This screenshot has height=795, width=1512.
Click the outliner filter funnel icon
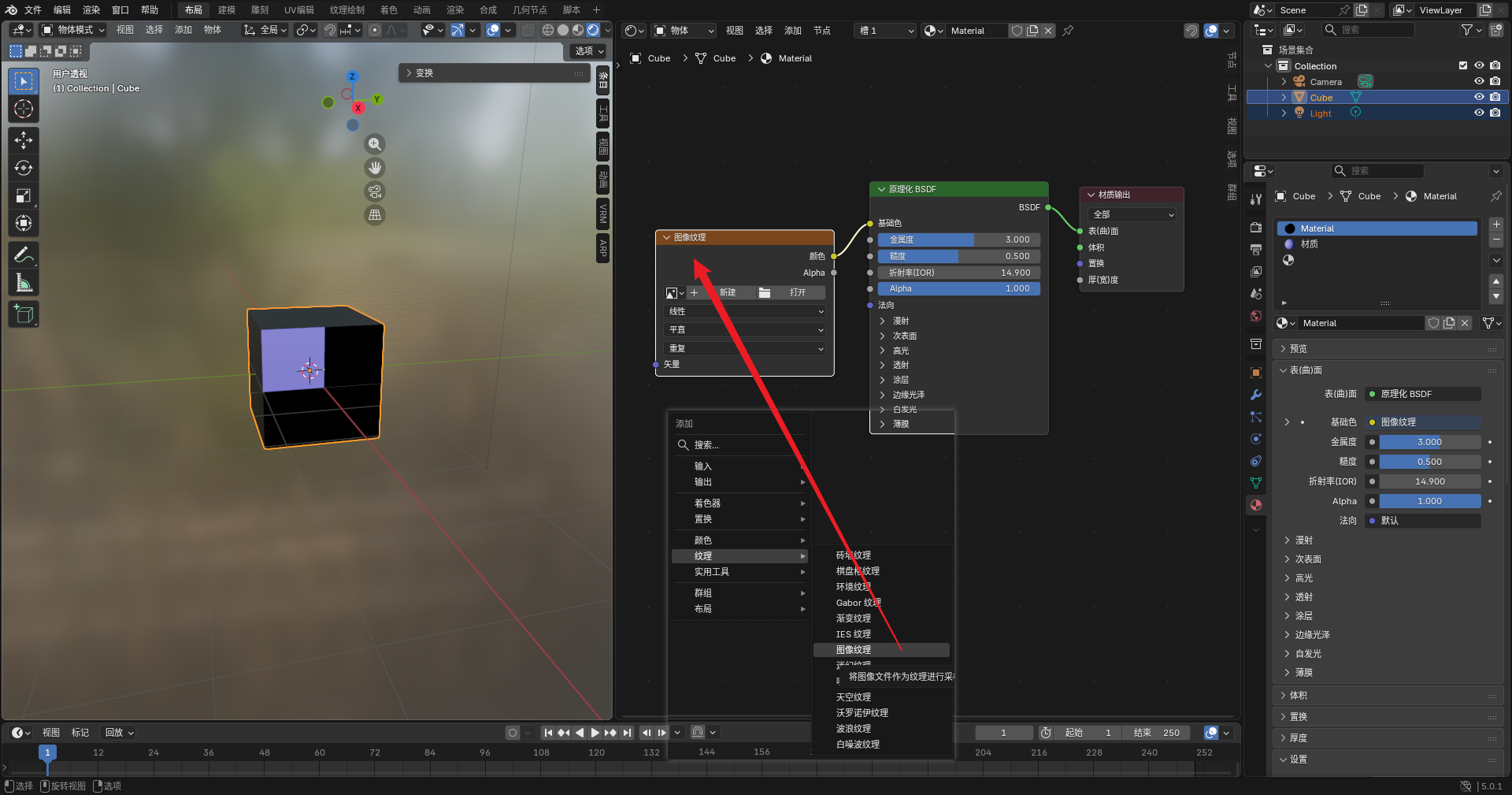(x=1467, y=30)
